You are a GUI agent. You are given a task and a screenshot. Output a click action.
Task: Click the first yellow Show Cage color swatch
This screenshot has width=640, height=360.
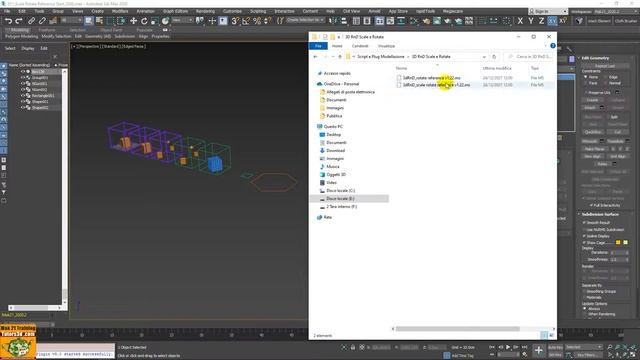(618, 243)
